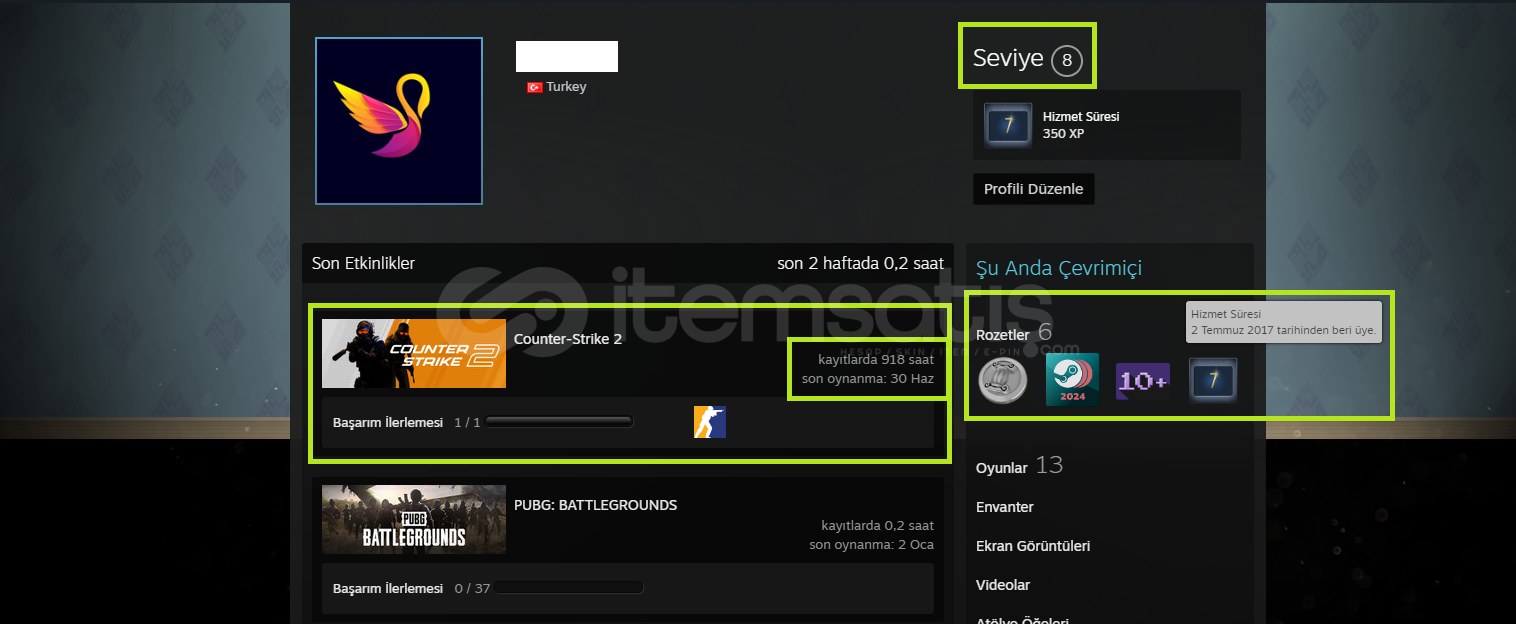Click the Counter-Strike 2 achievement progress bar
1516x624 pixels.
(559, 422)
